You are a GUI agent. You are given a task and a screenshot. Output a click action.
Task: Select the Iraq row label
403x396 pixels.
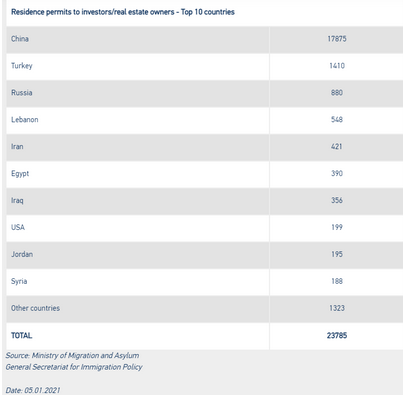pos(17,200)
